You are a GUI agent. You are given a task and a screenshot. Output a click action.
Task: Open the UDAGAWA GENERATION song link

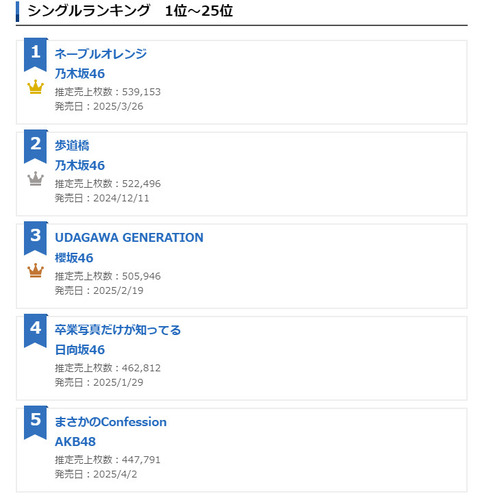coord(129,238)
